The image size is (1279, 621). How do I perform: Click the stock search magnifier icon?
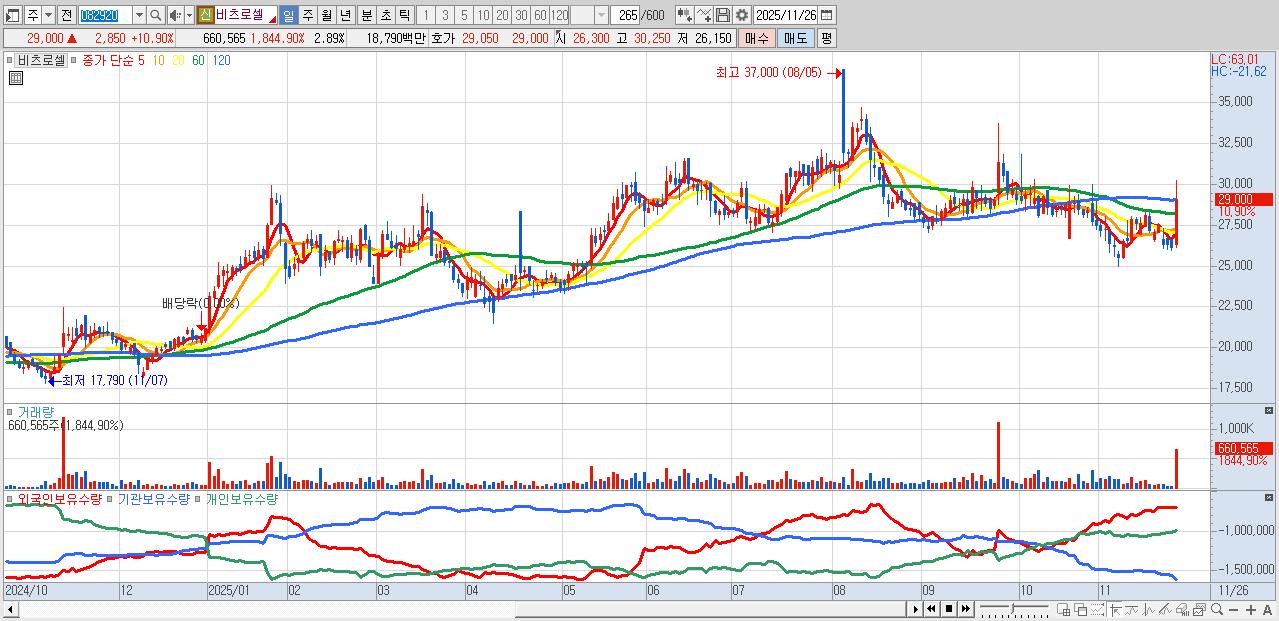[156, 15]
